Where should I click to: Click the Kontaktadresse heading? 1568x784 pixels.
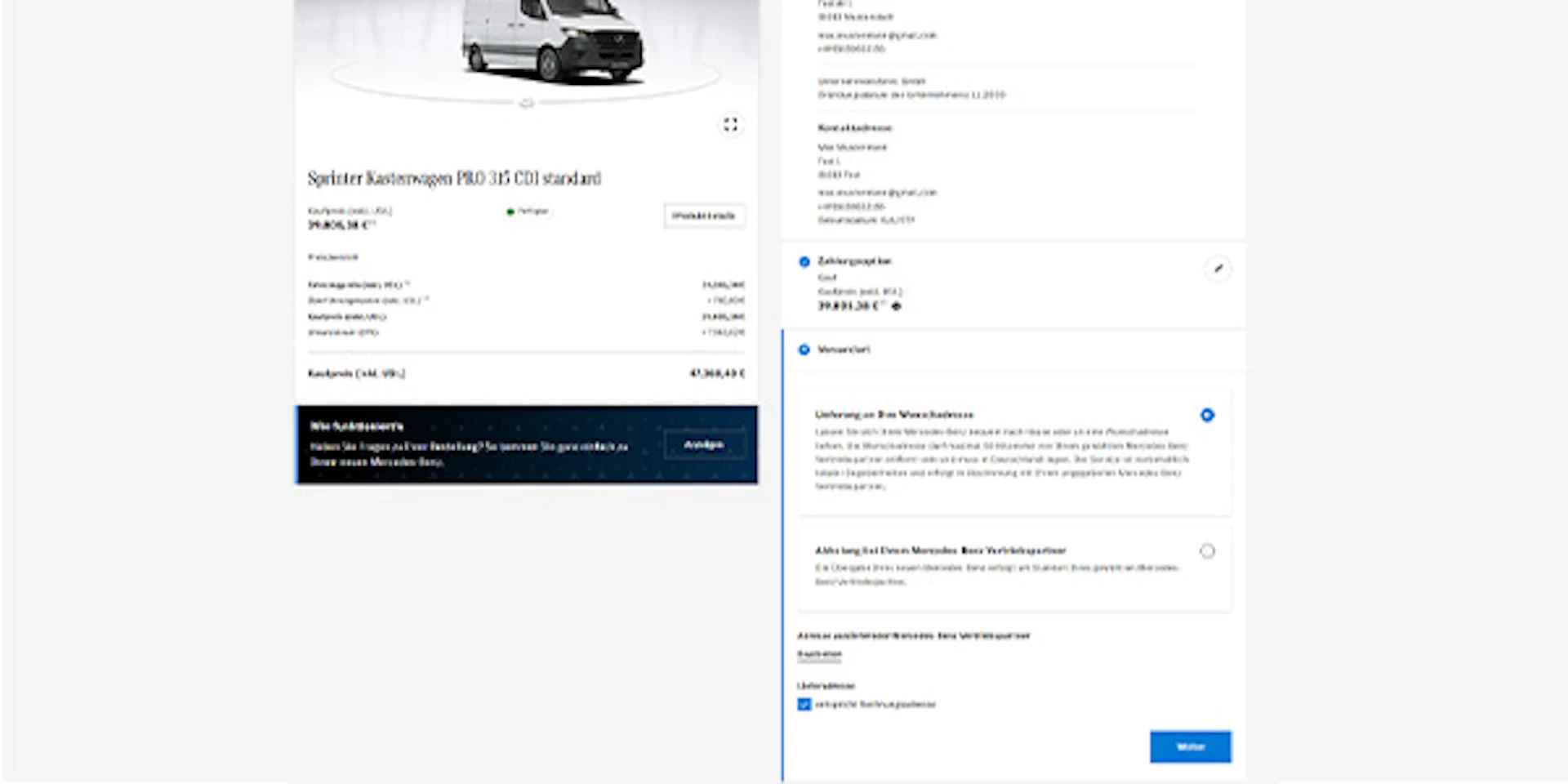point(855,128)
